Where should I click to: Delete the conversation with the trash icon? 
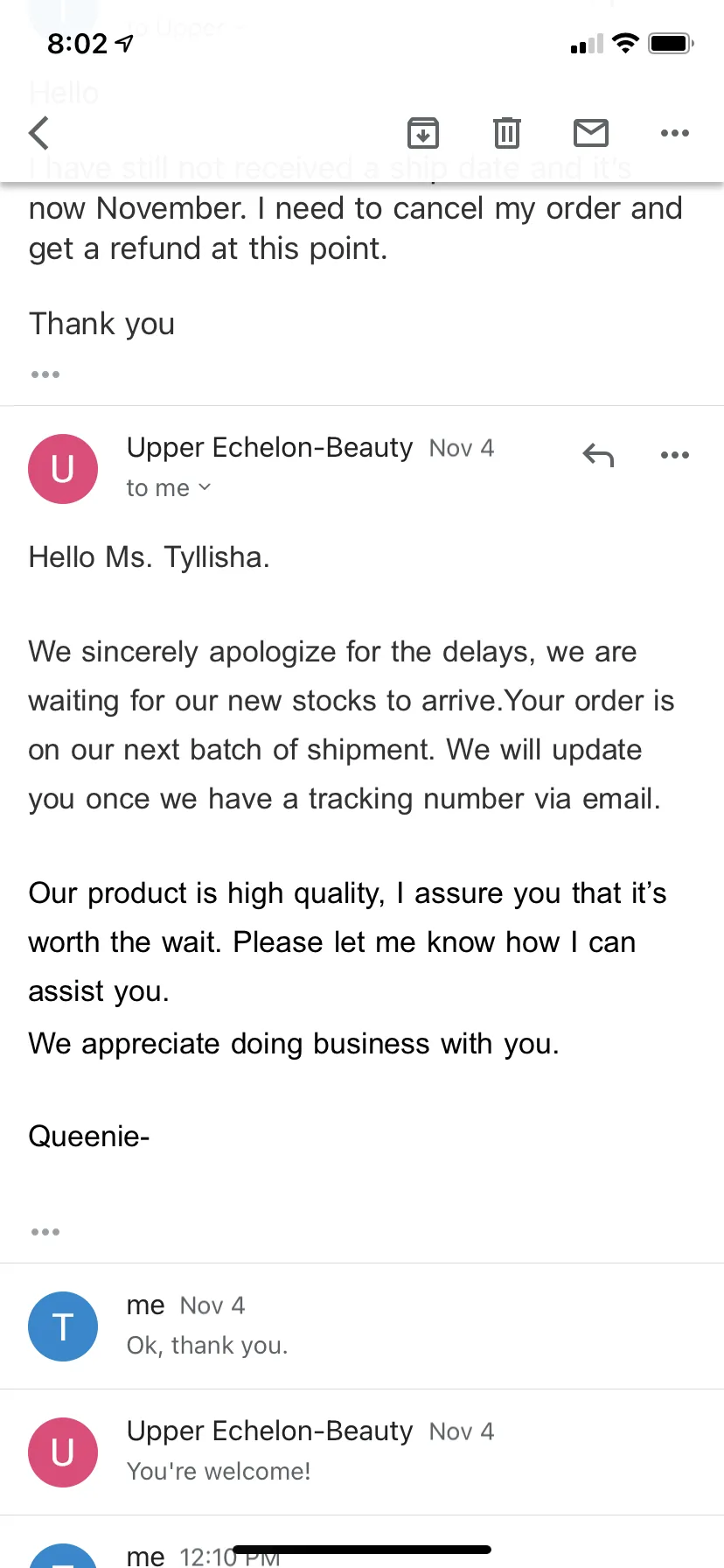click(x=507, y=133)
